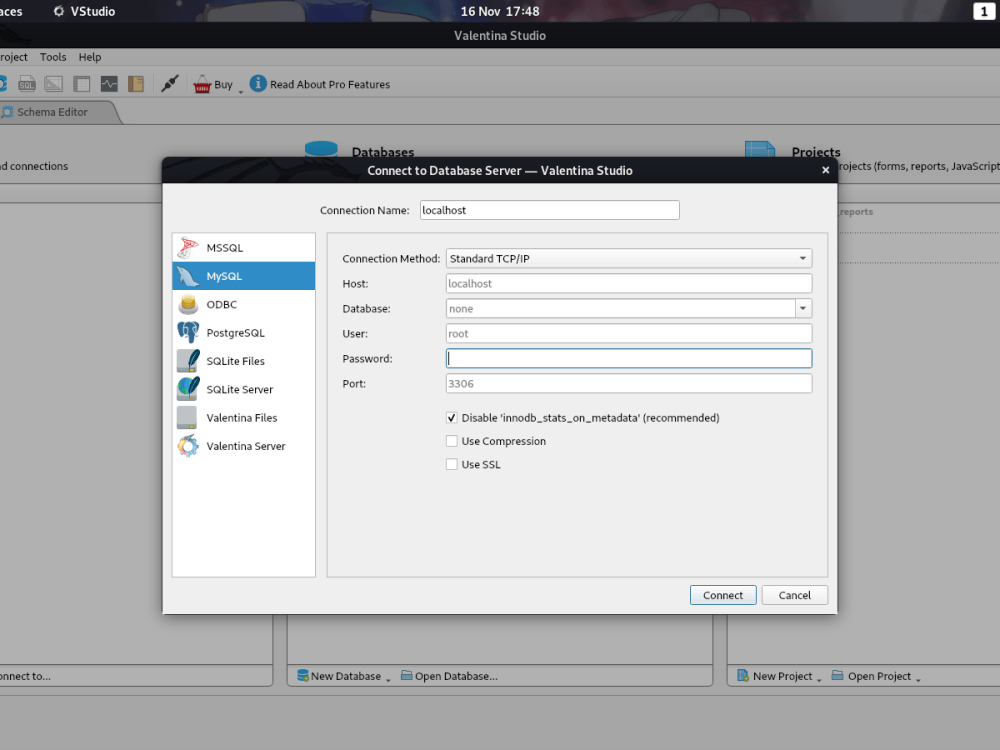Viewport: 1000px width, 750px height.
Task: Select the PostgreSQL elephant icon
Action: (x=188, y=332)
